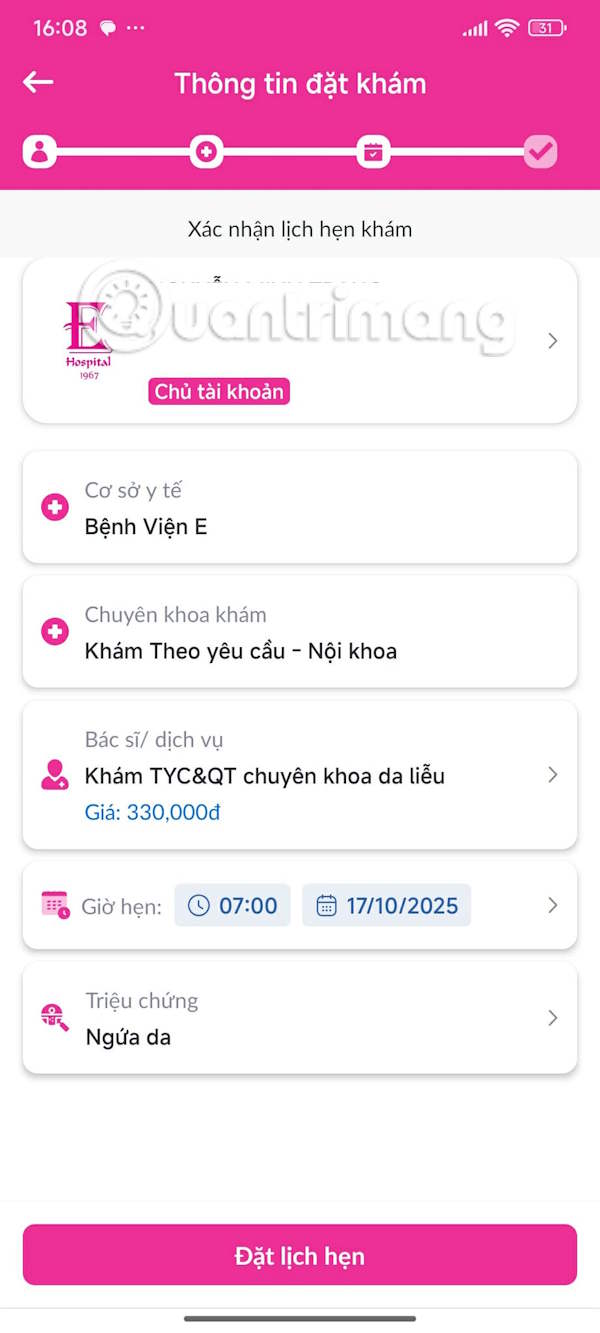Expand the patient profile card chevron
This screenshot has width=600, height=1333.
point(552,340)
